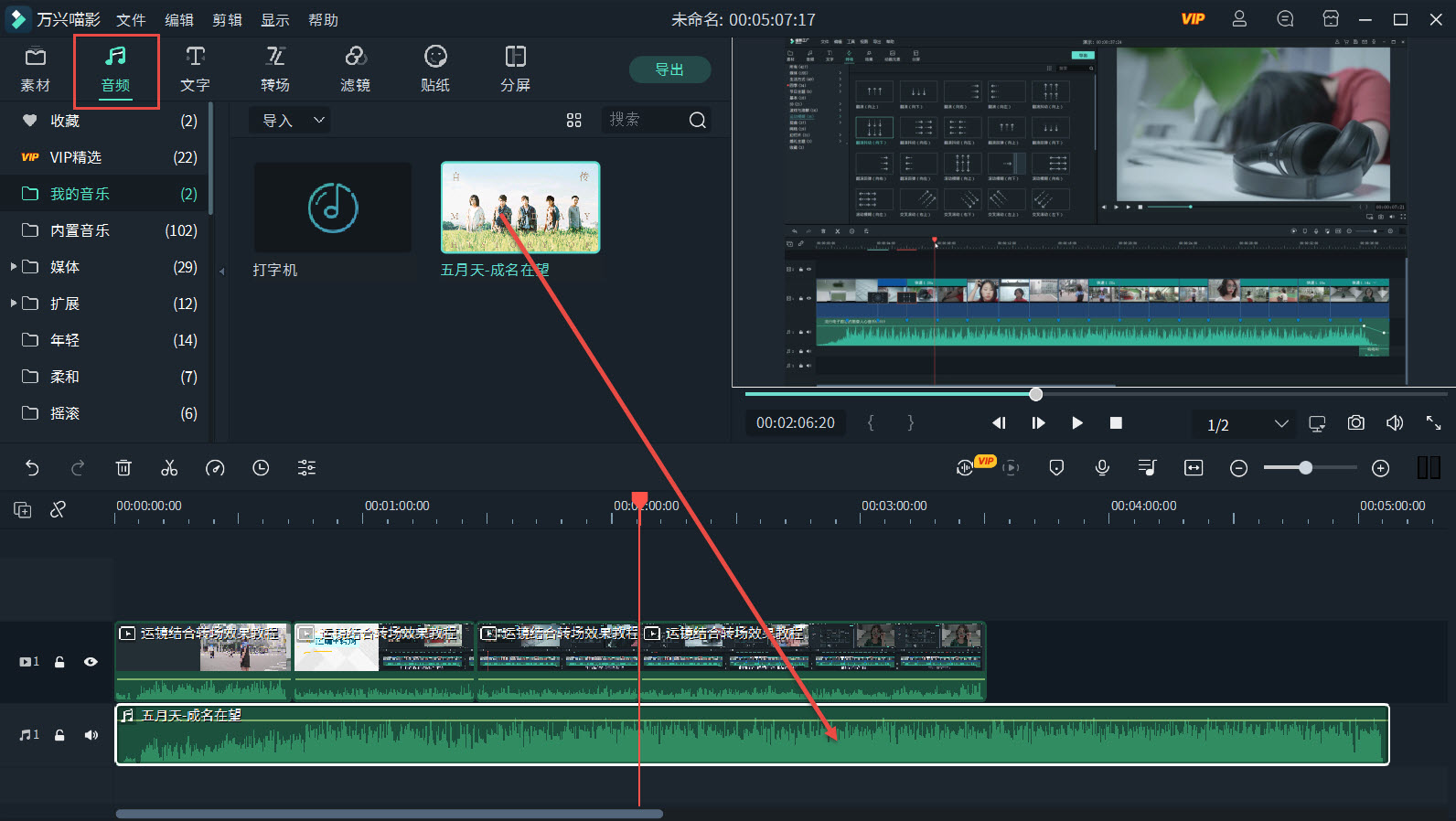The image size is (1456, 821).
Task: Open the 转场 transitions tab
Action: click(x=274, y=69)
